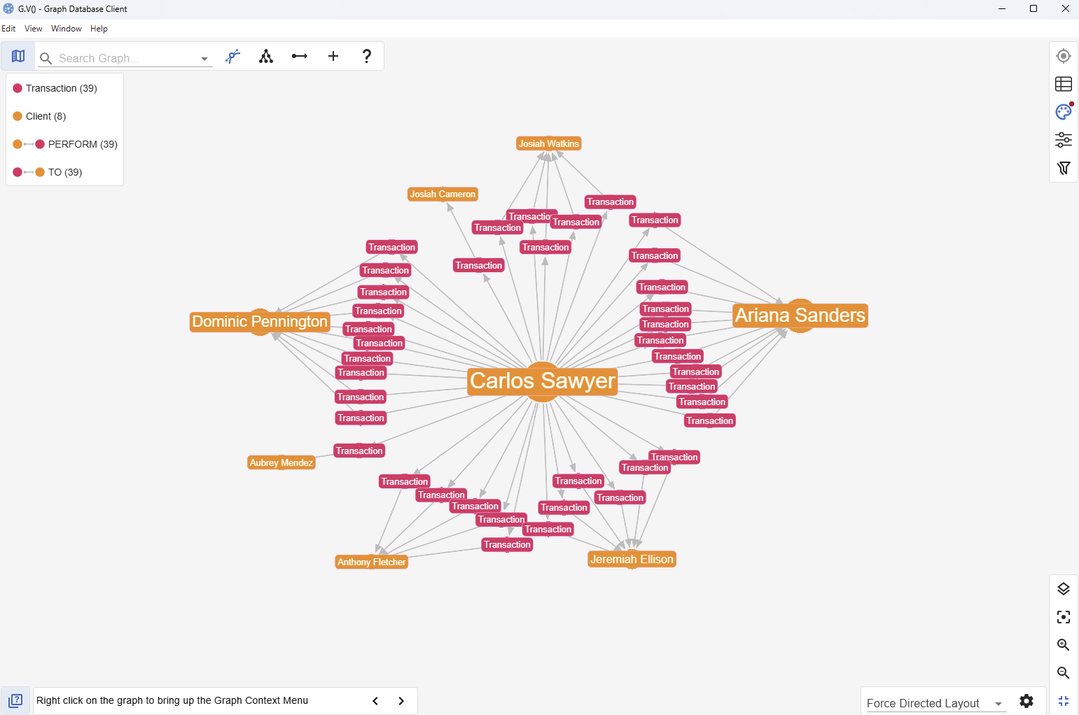Click the hierarchy tree layout icon

click(266, 57)
